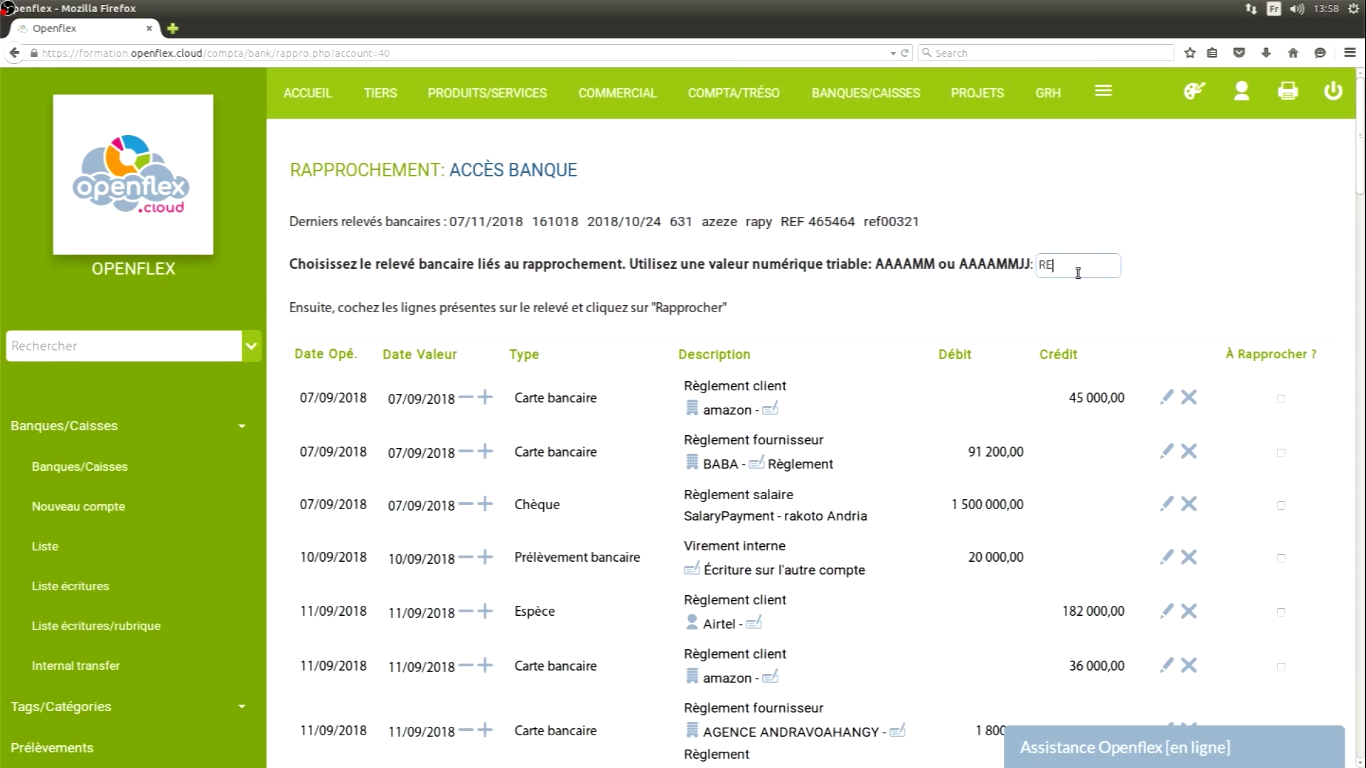The width and height of the screenshot is (1366, 768).
Task: Edit the Airtel 182 000,00 entry
Action: click(x=1166, y=611)
